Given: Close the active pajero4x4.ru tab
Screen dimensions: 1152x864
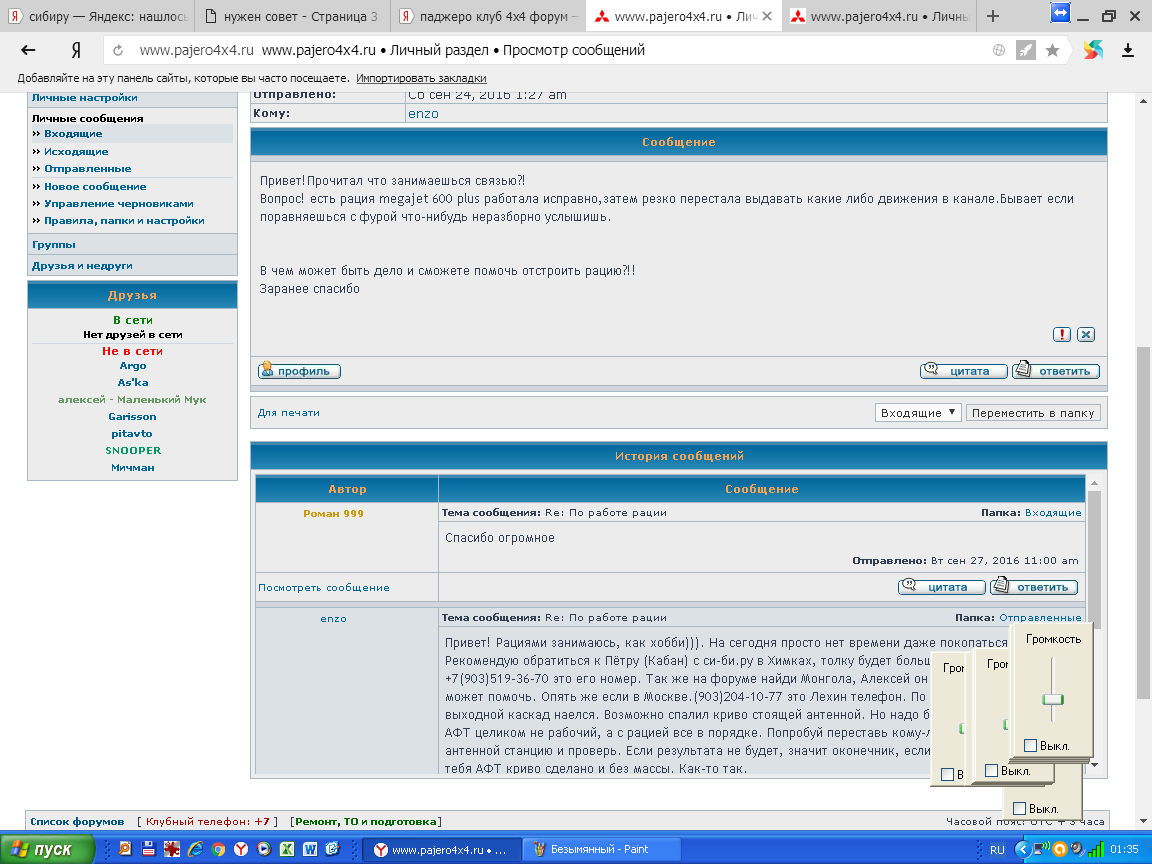Looking at the screenshot, I should (767, 16).
